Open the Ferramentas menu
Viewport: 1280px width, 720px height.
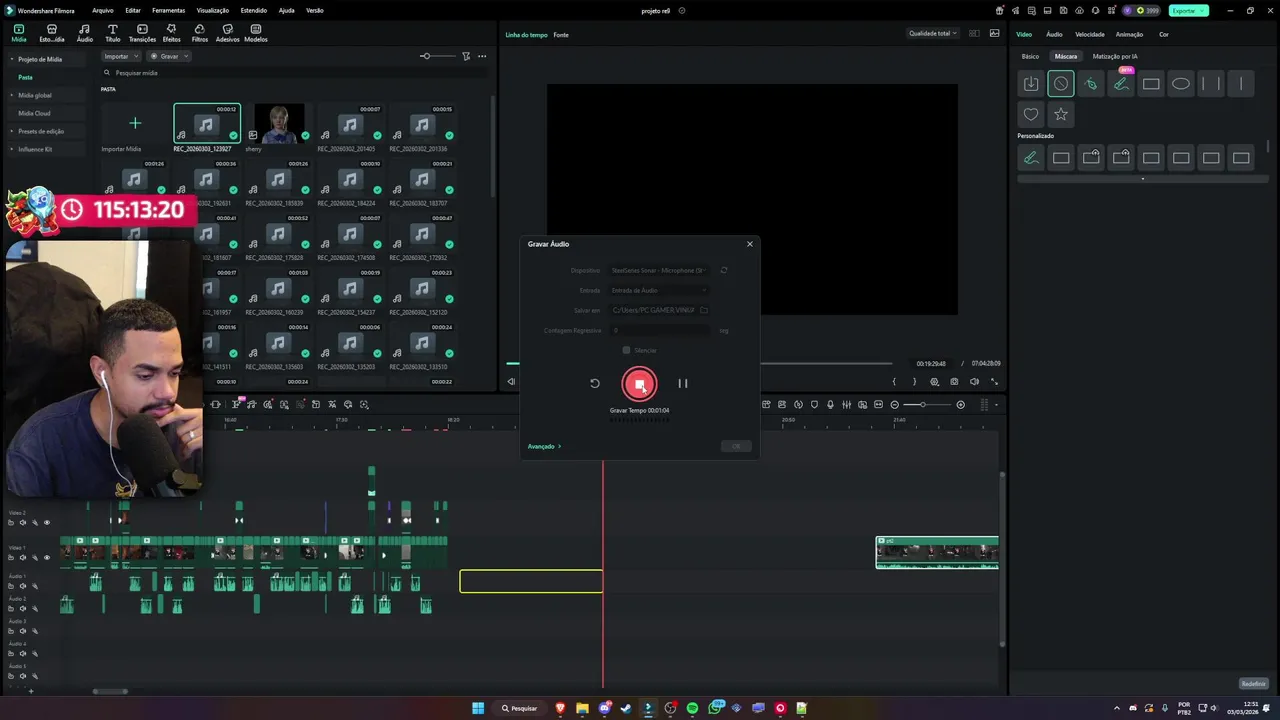tap(168, 10)
